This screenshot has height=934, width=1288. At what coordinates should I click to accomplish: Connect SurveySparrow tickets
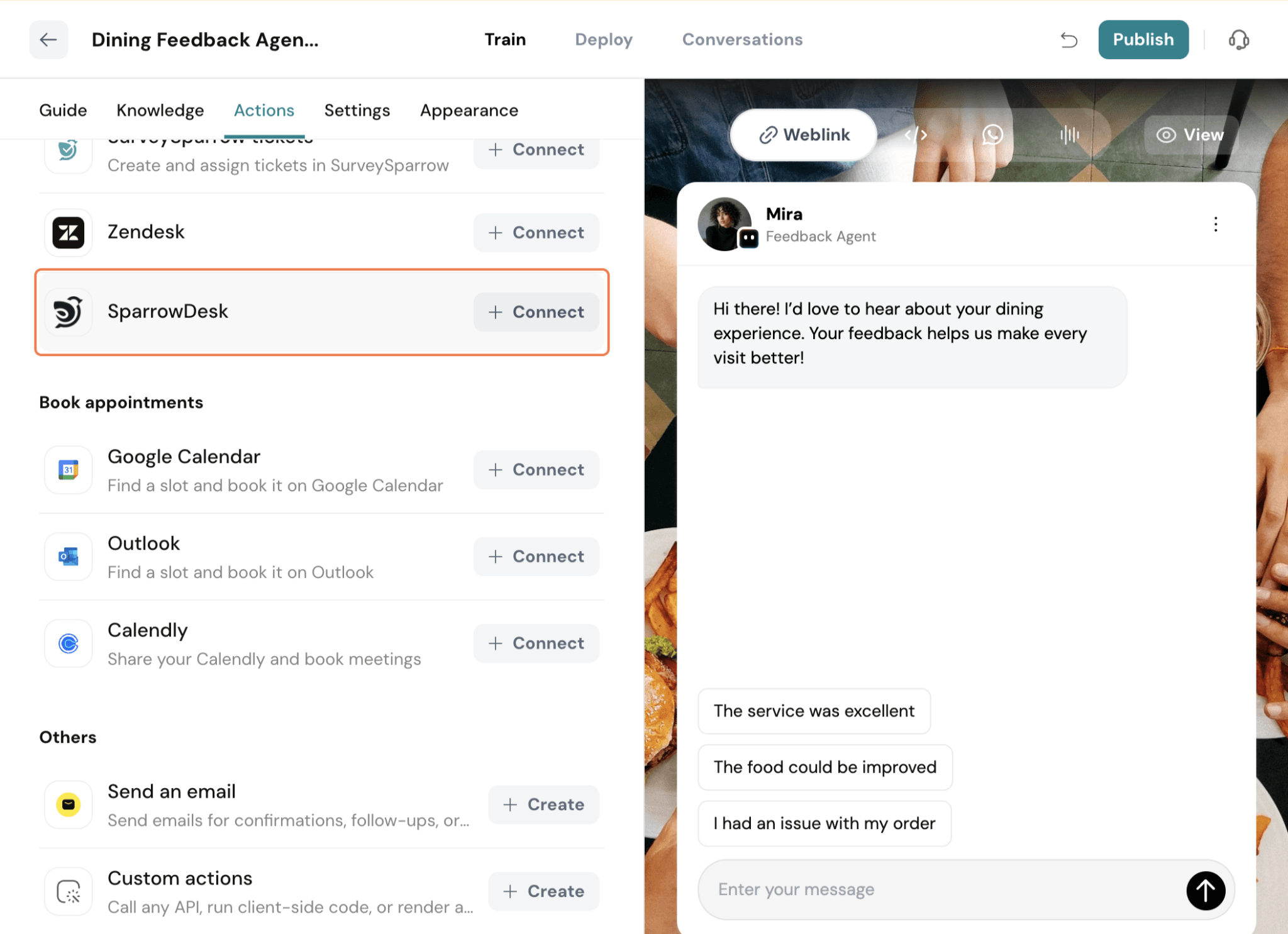tap(536, 151)
